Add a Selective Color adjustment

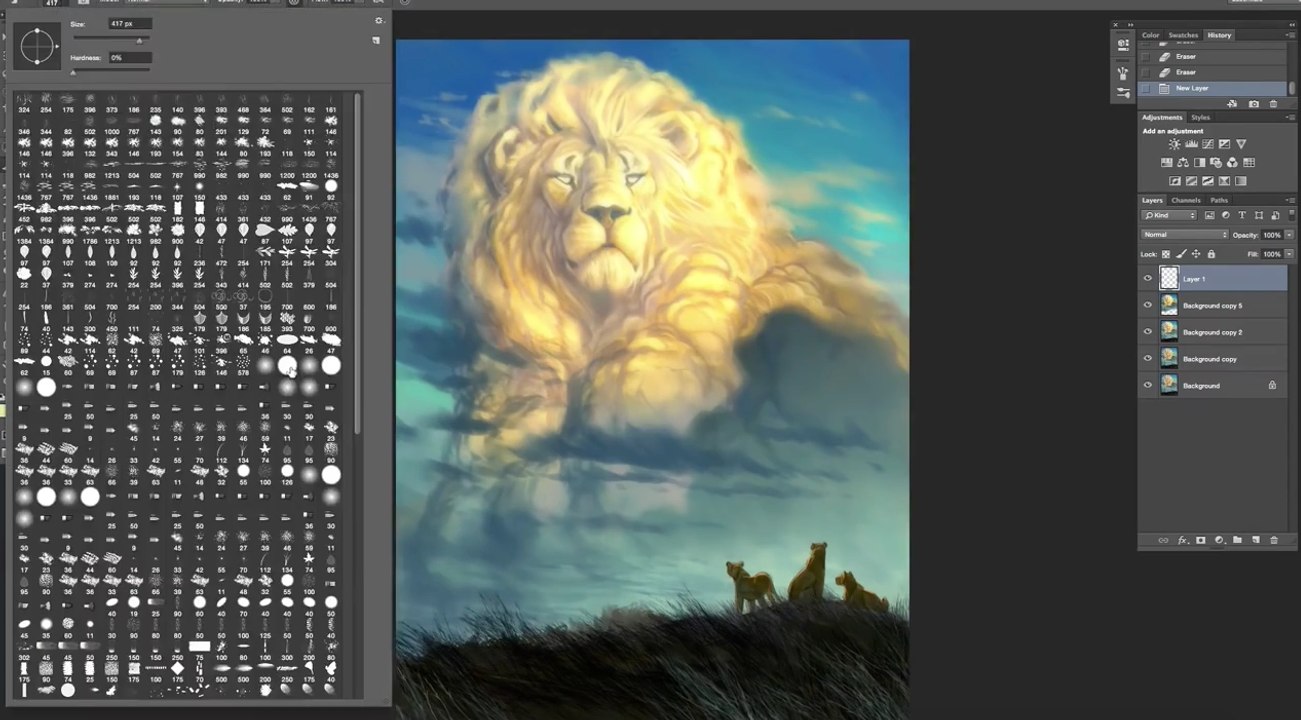(1224, 181)
